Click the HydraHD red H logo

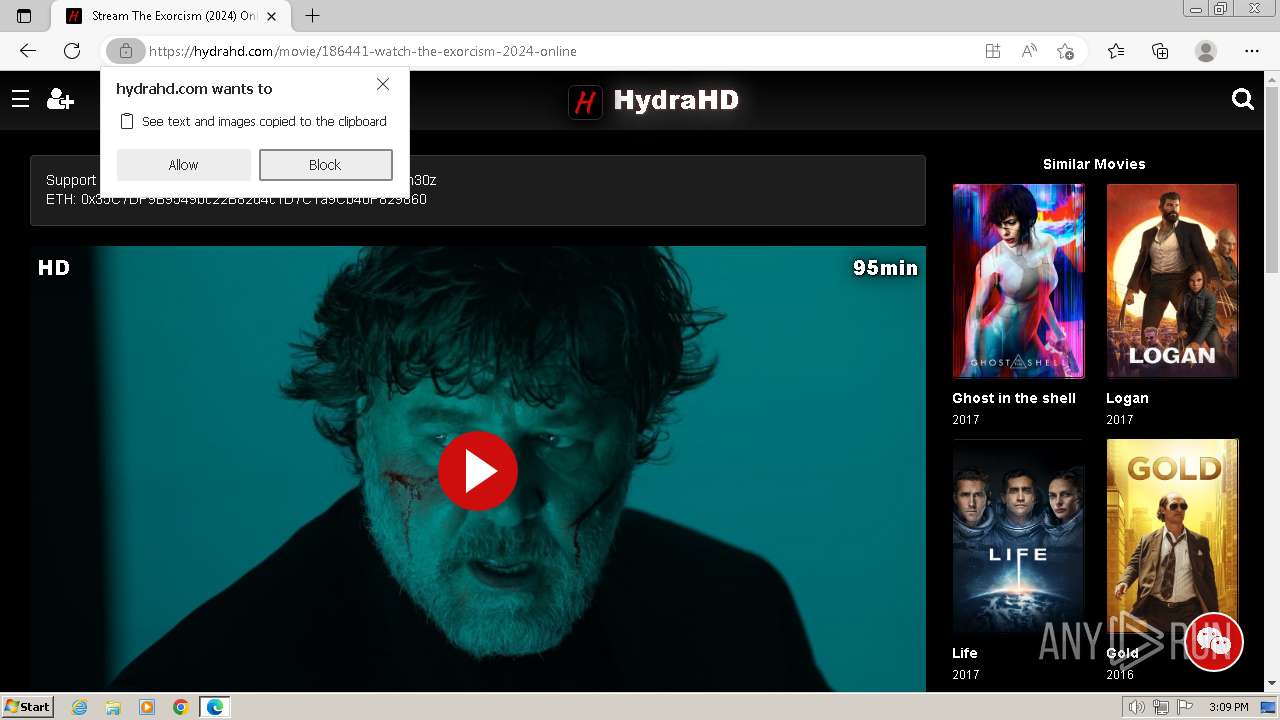586,101
